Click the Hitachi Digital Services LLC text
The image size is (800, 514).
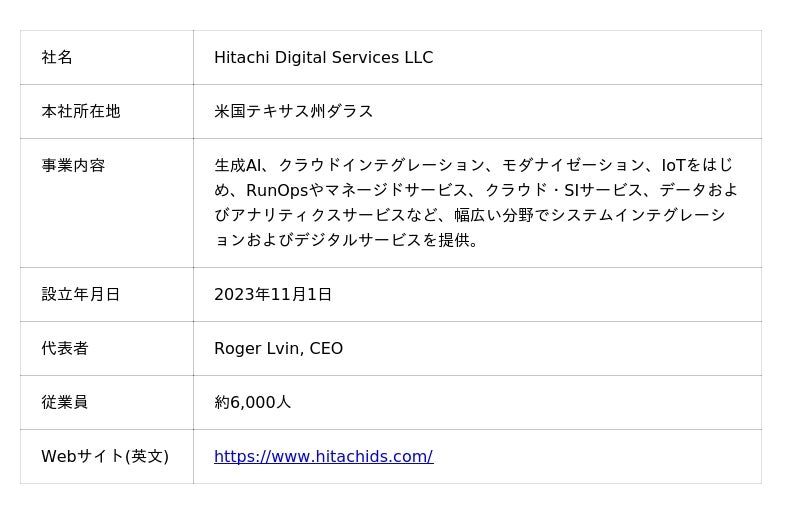323,58
